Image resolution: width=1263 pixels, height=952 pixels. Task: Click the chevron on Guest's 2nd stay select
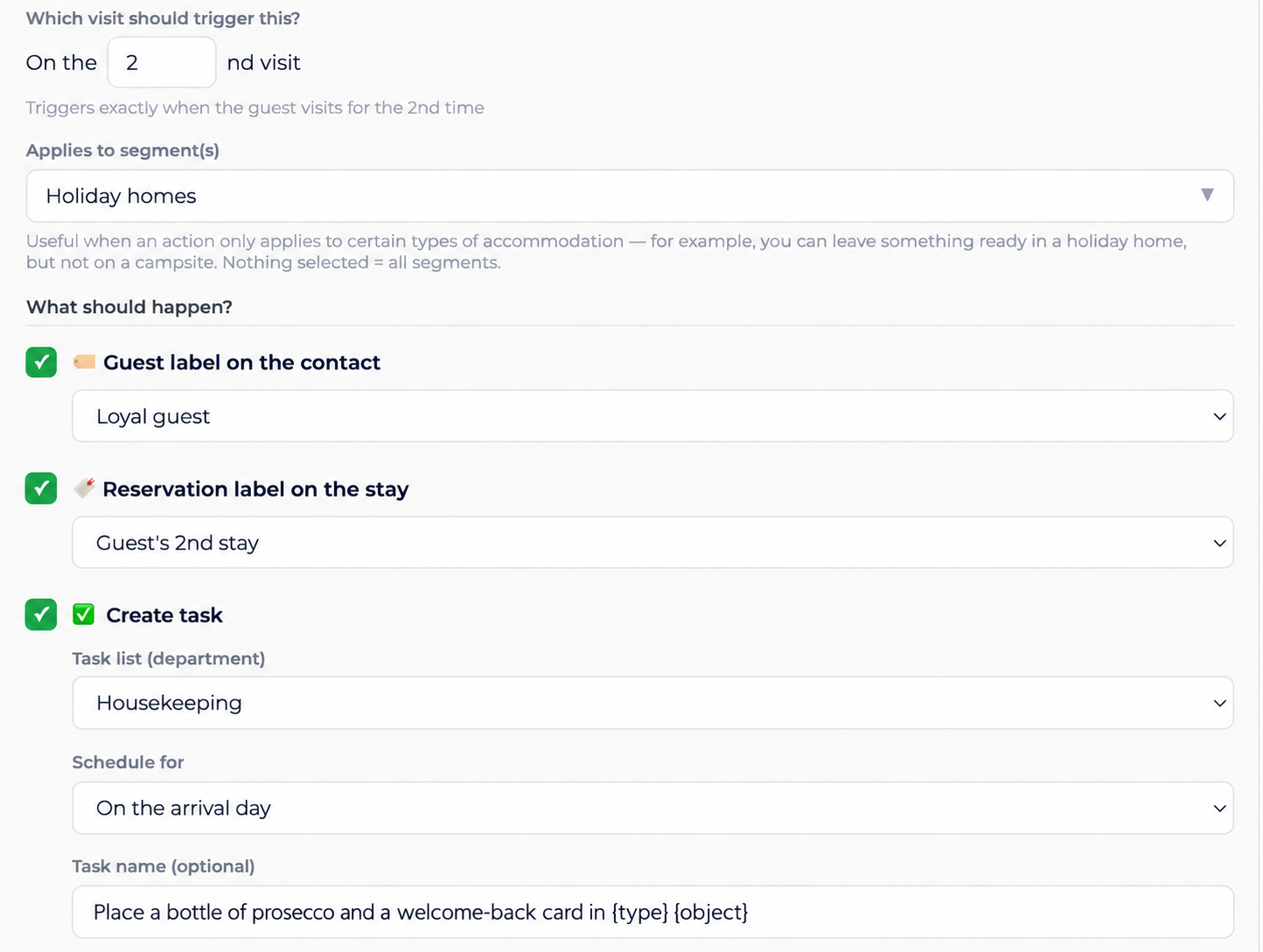[1219, 543]
